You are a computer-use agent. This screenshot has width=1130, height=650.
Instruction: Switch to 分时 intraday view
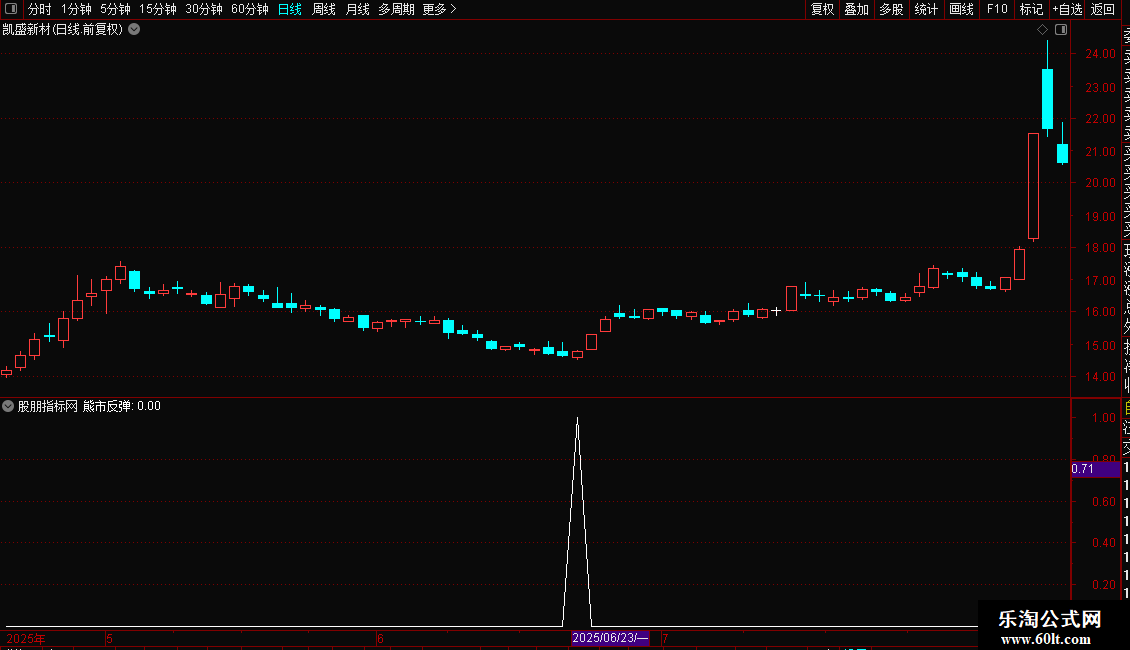pos(40,9)
